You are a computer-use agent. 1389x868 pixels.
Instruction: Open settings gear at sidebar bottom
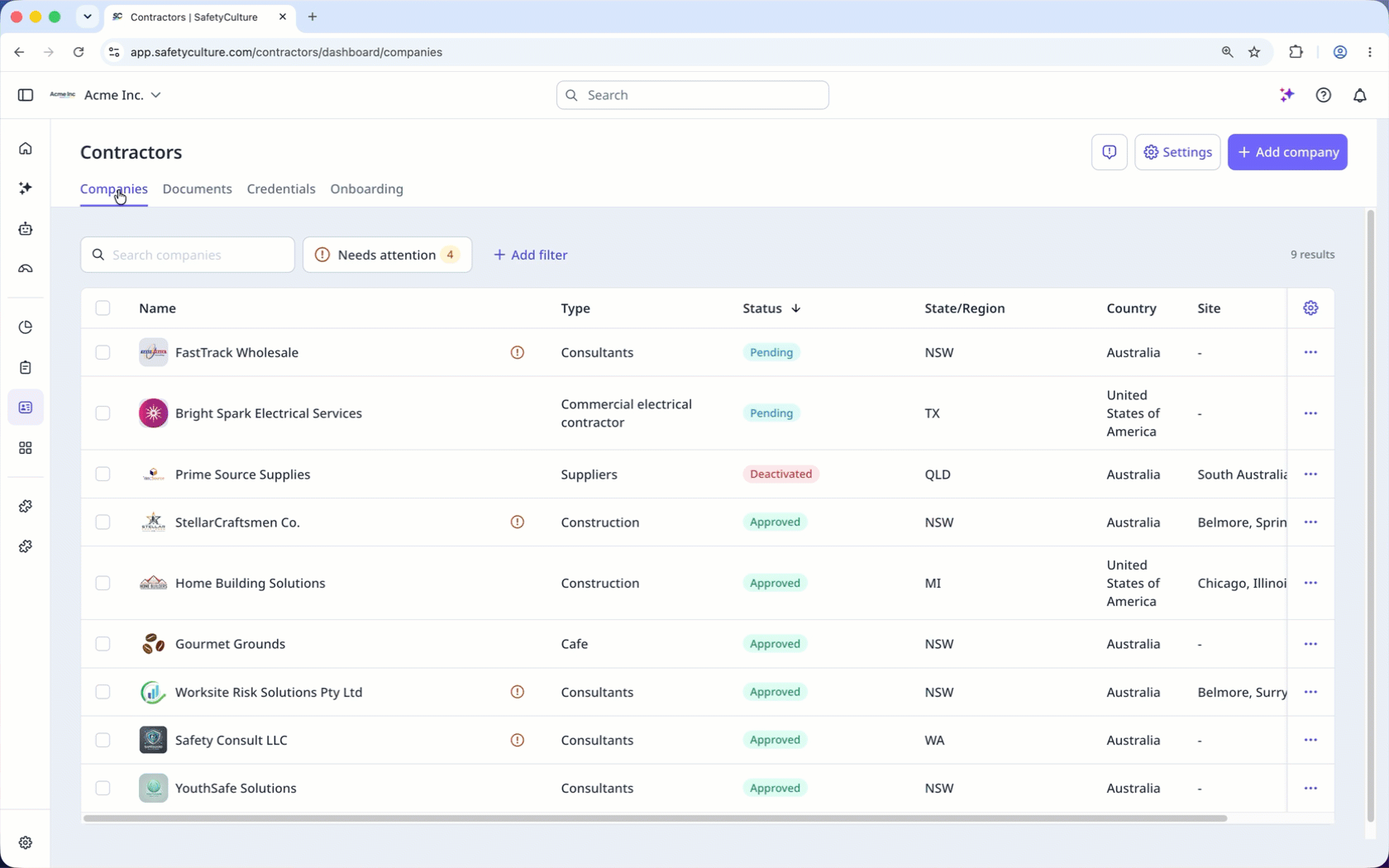tap(26, 842)
